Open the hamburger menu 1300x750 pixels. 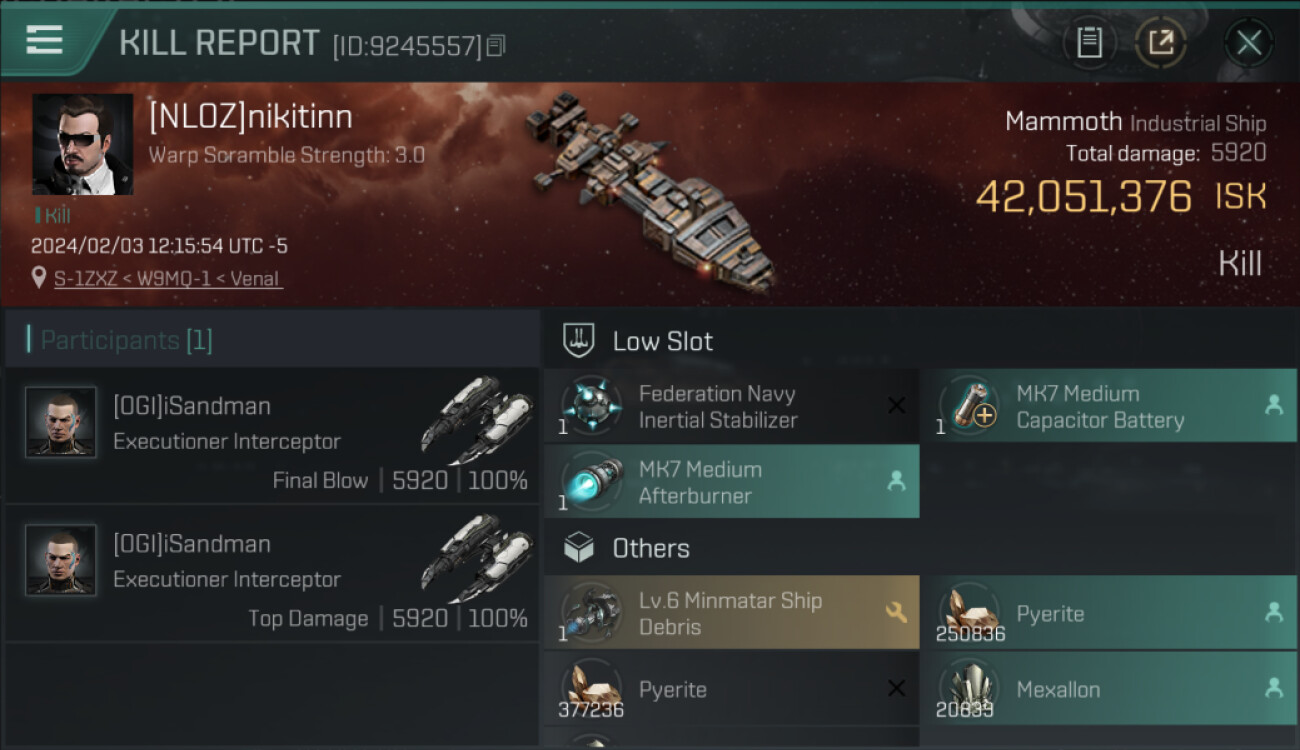coord(45,41)
